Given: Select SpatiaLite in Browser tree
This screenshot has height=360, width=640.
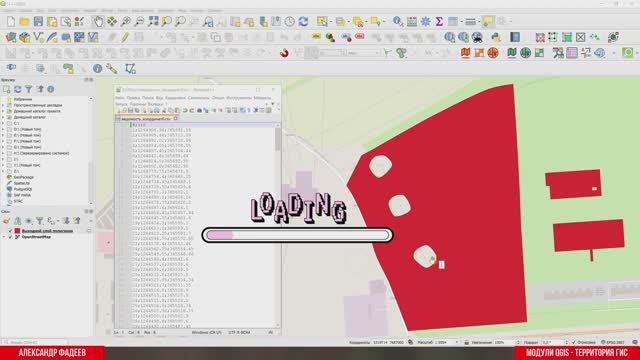Looking at the screenshot, I should coord(22,183).
